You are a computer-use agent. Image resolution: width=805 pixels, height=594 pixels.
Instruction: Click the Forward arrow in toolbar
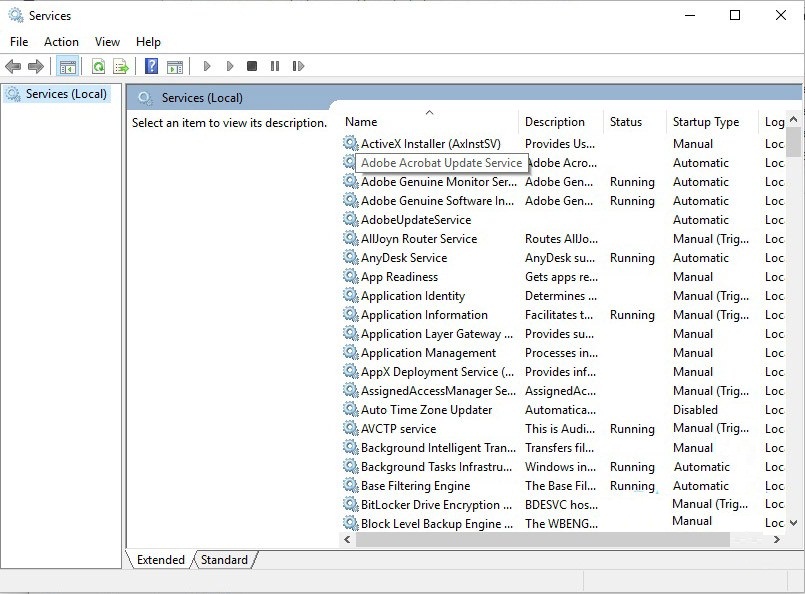coord(36,67)
